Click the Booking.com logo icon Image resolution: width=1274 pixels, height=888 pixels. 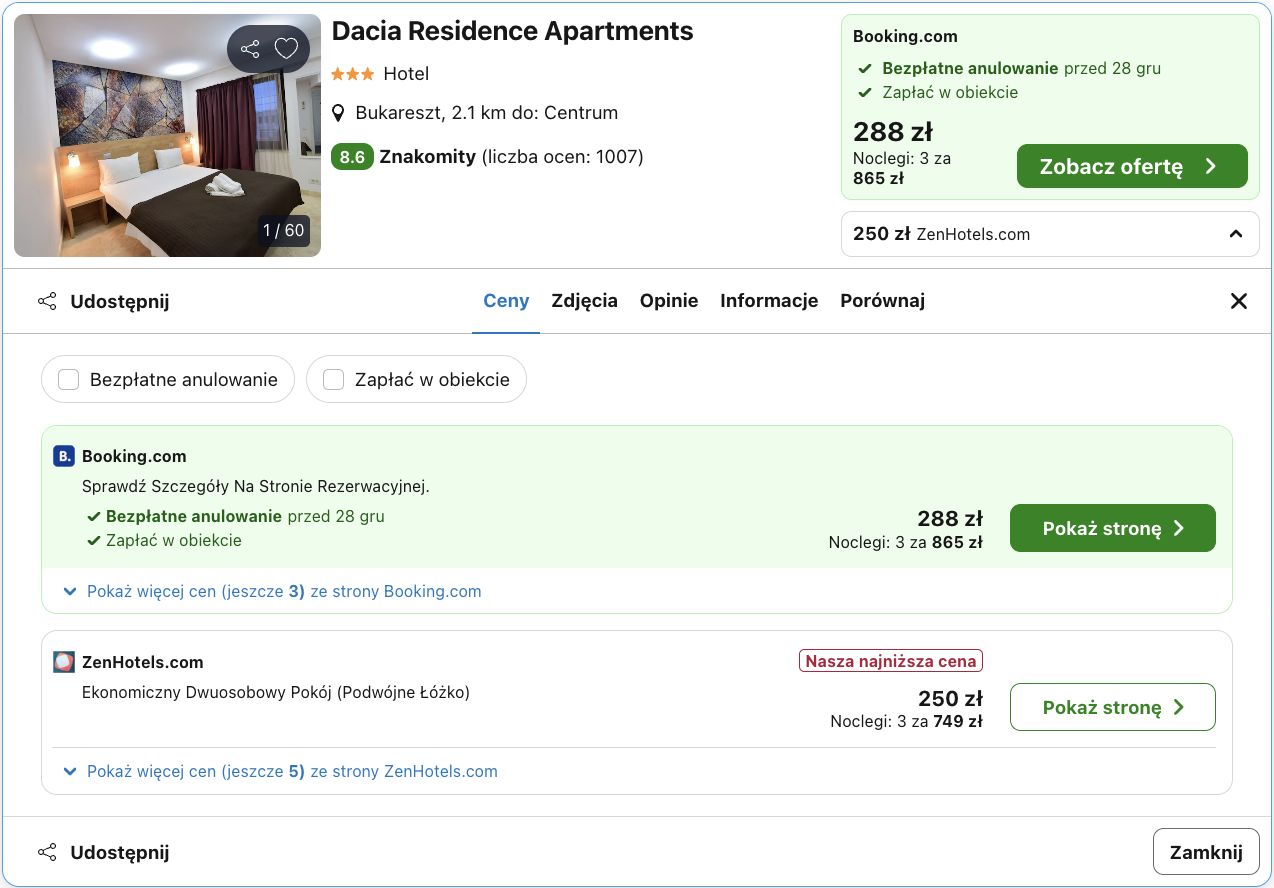point(63,455)
